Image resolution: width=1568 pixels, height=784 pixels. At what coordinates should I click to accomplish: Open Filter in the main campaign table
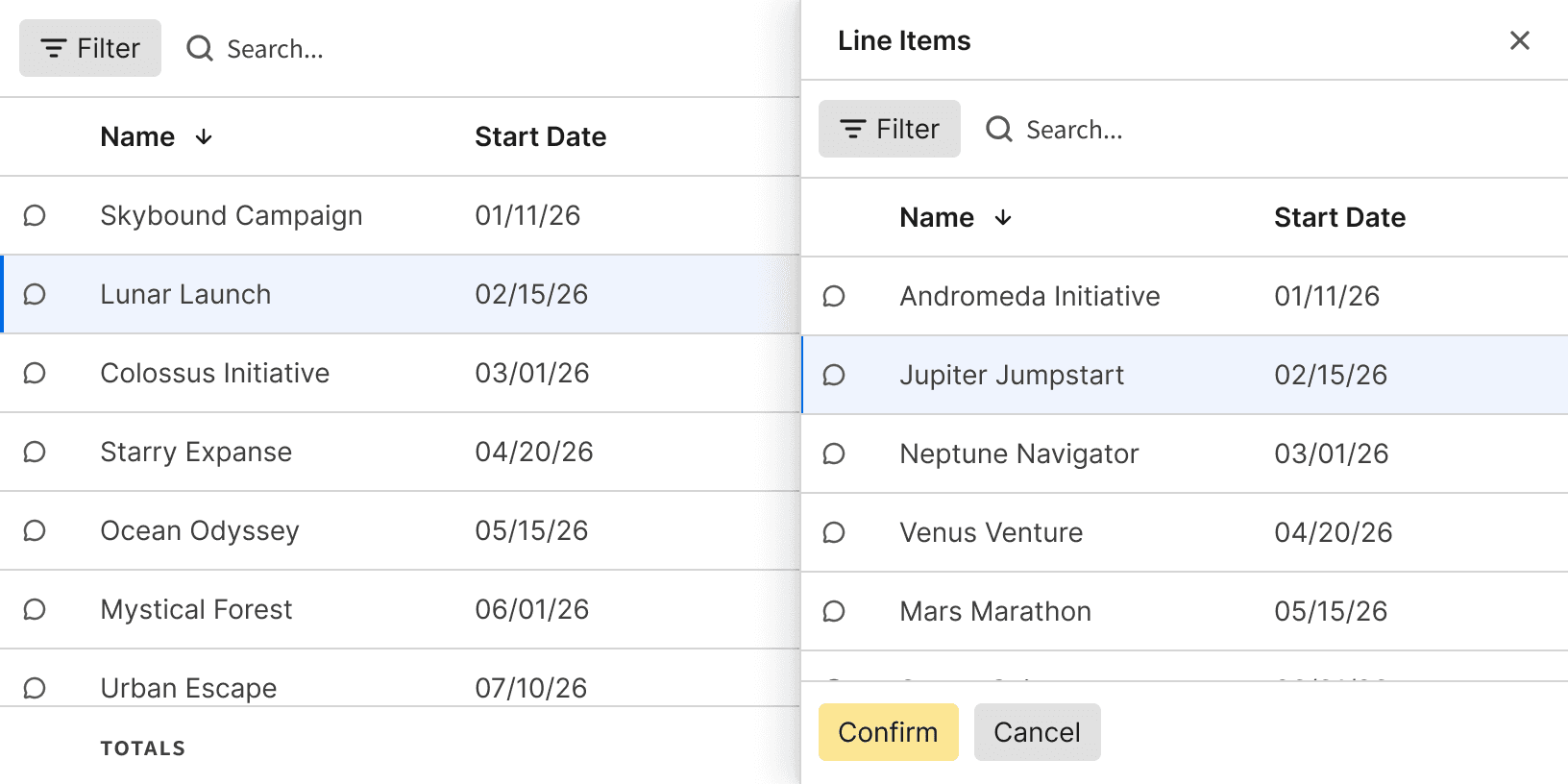coord(90,48)
